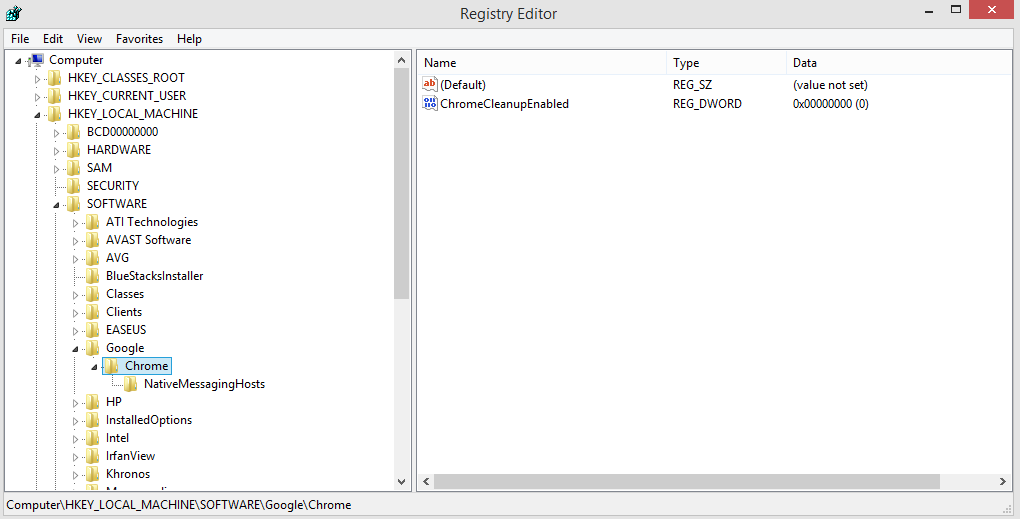
Task: Click the Google folder icon
Action: pos(92,348)
